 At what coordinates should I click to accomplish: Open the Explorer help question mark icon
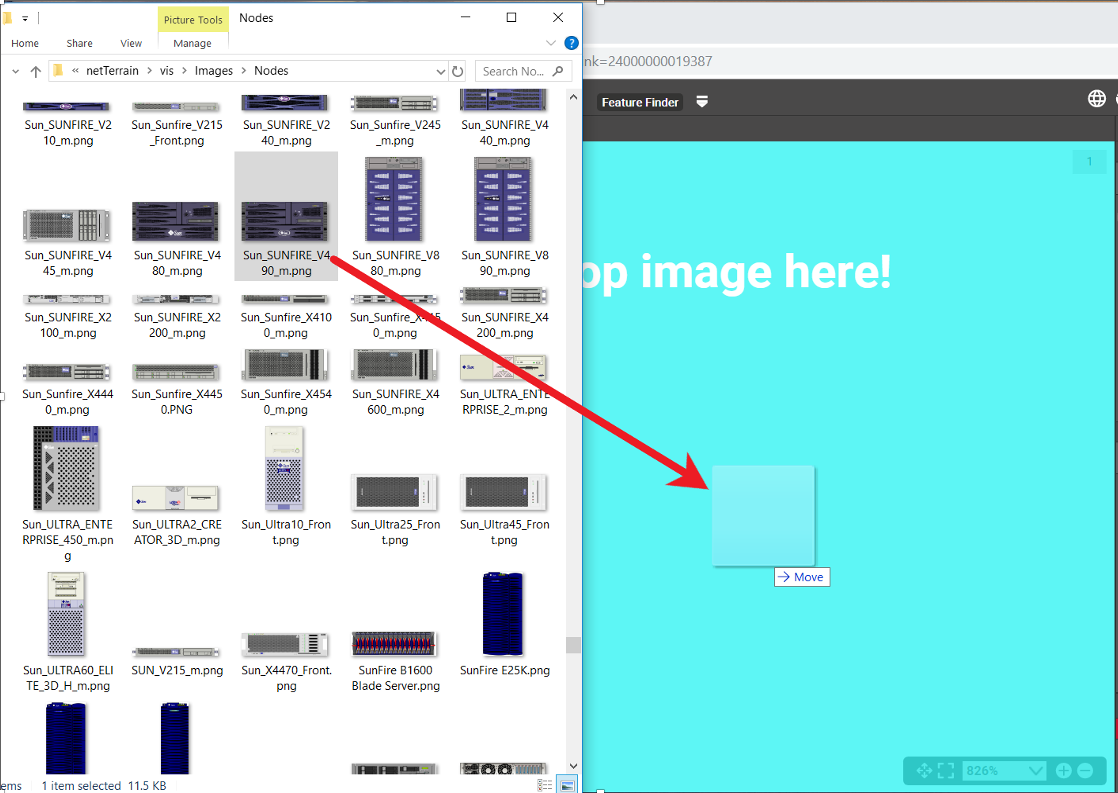click(571, 43)
